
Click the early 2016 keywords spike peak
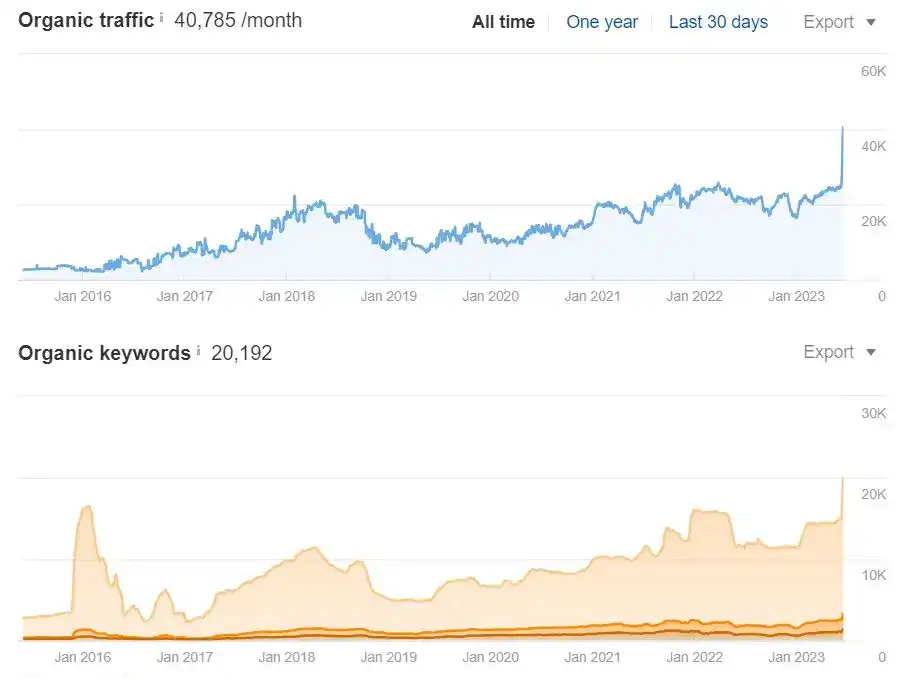(x=86, y=508)
